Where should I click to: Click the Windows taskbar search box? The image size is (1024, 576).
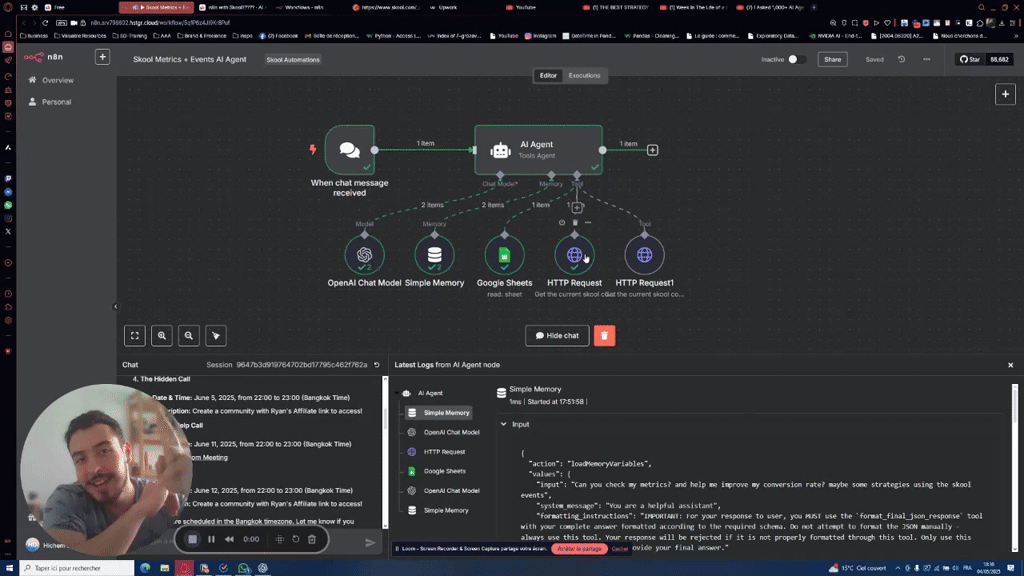click(77, 568)
